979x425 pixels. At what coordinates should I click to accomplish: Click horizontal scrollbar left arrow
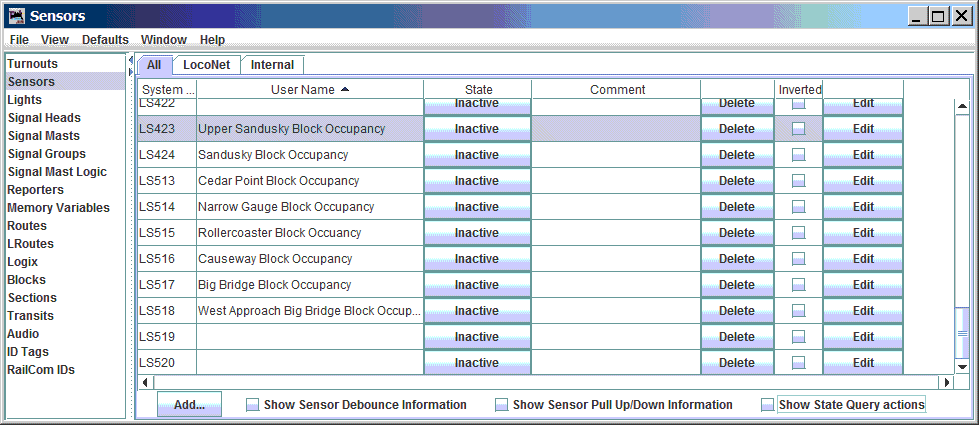(145, 382)
